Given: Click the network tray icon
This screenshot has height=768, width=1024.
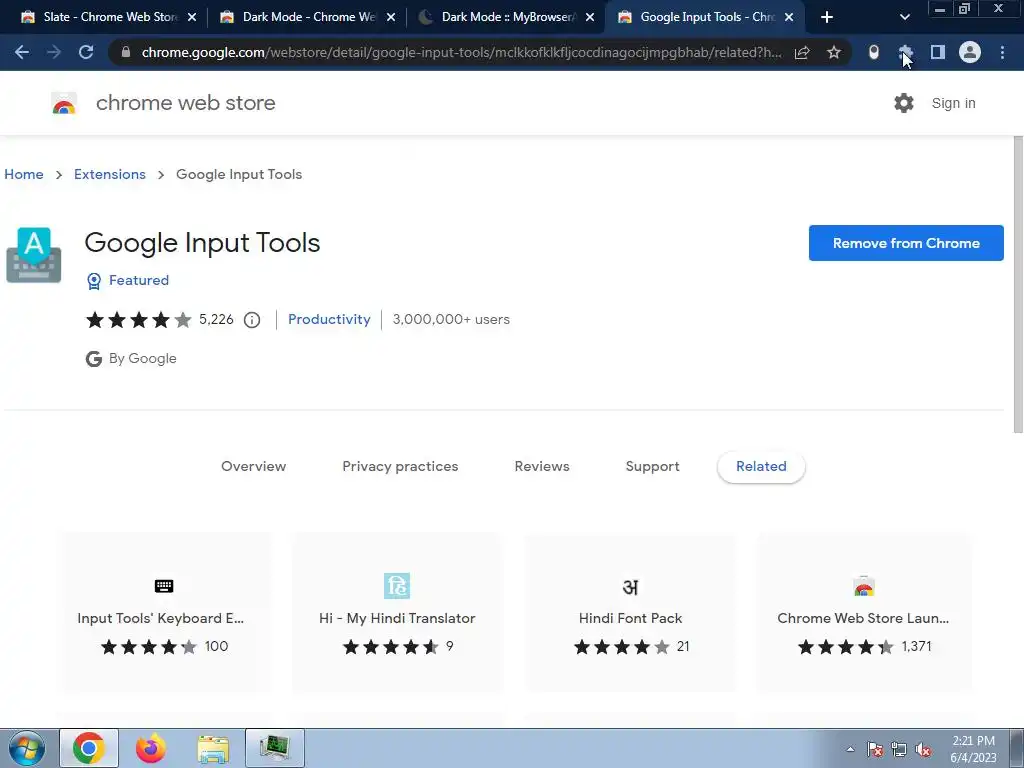Looking at the screenshot, I should [x=899, y=749].
